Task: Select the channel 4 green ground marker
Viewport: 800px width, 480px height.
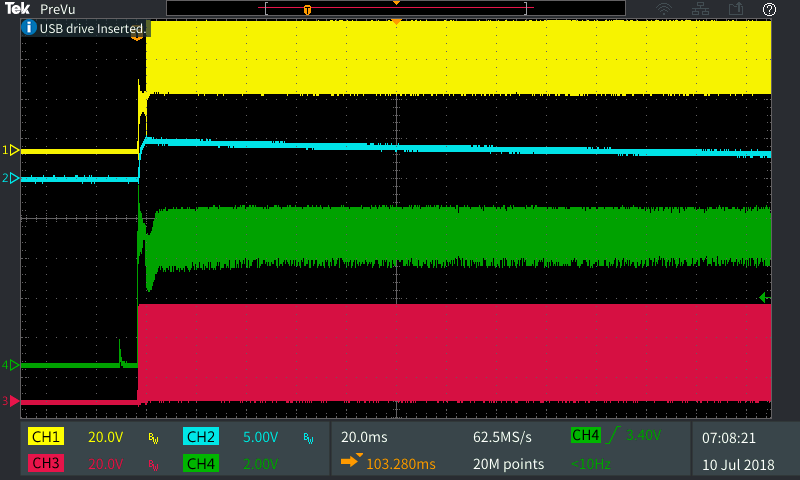Action: (11, 365)
